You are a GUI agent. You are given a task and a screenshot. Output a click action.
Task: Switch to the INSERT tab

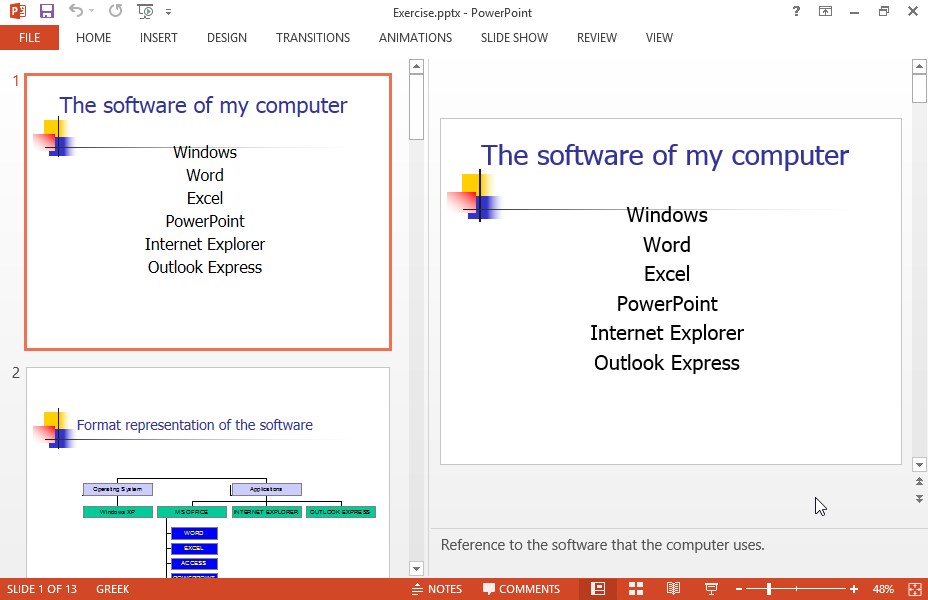tap(159, 38)
